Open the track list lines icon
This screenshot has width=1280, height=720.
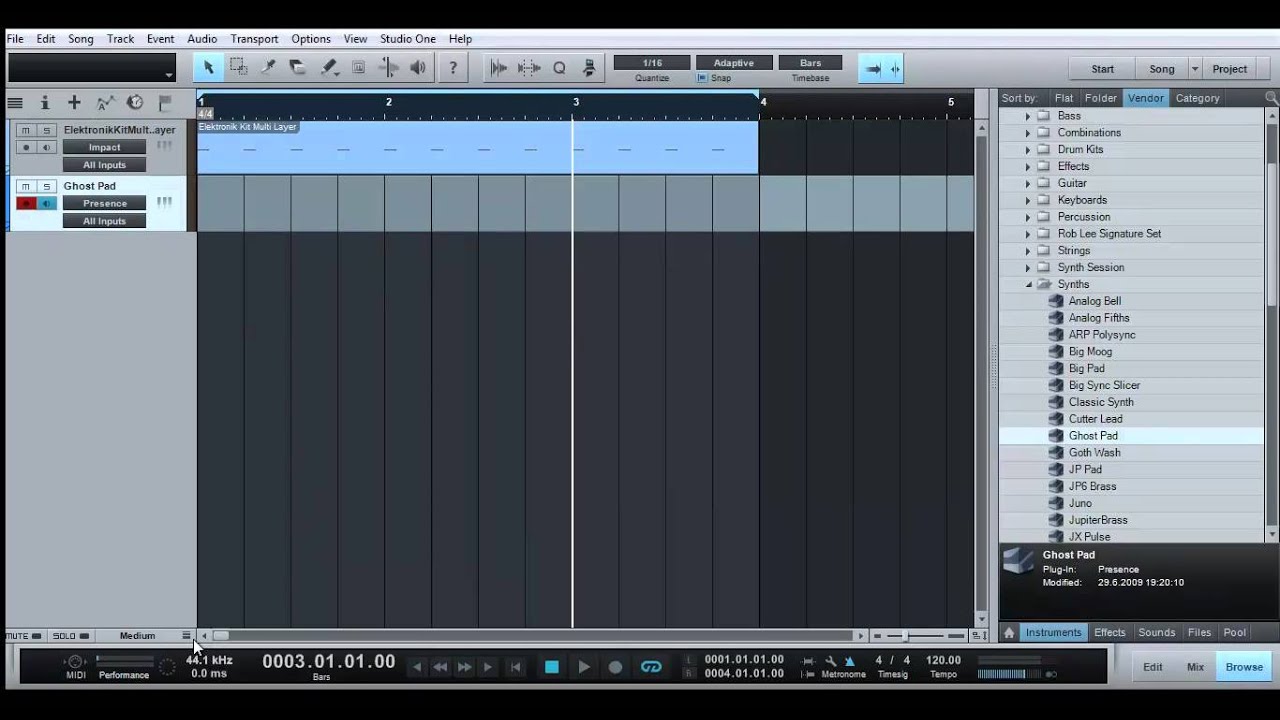pos(15,103)
